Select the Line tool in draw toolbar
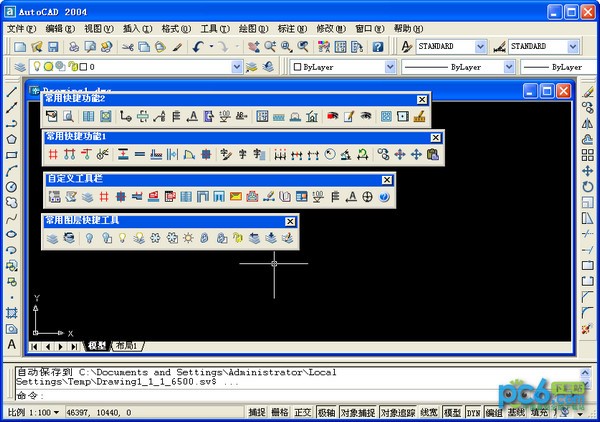 tap(11, 92)
